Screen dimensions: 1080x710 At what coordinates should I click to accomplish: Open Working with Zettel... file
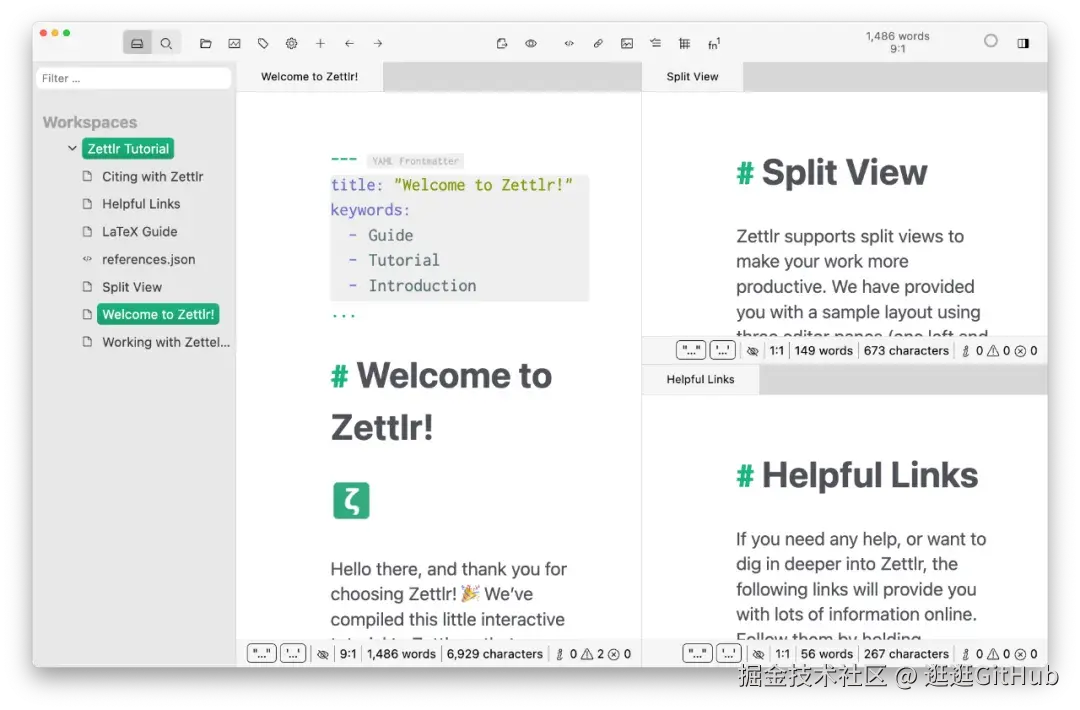tap(166, 342)
